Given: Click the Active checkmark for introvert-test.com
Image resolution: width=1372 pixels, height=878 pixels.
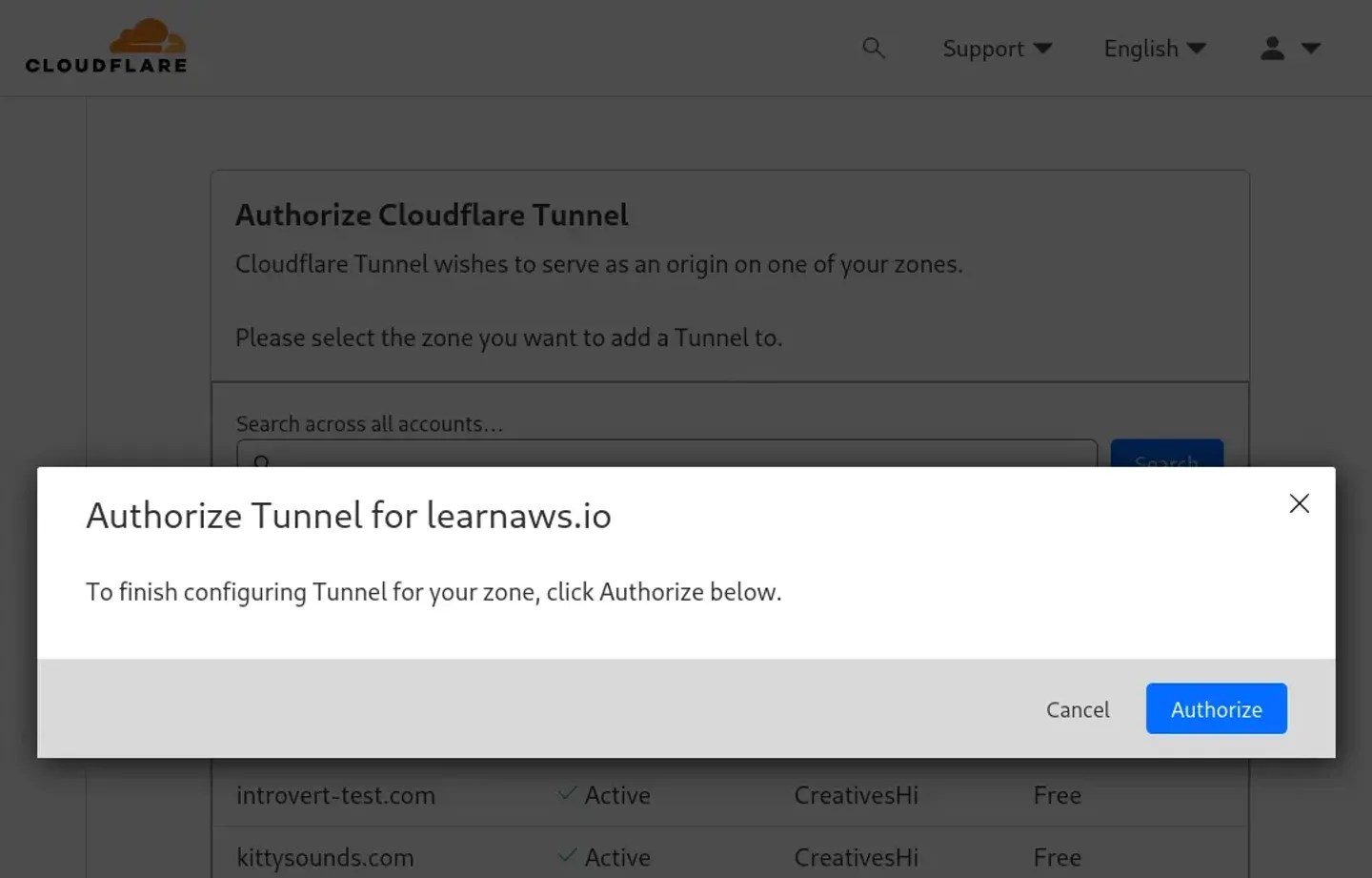Looking at the screenshot, I should 567,793.
